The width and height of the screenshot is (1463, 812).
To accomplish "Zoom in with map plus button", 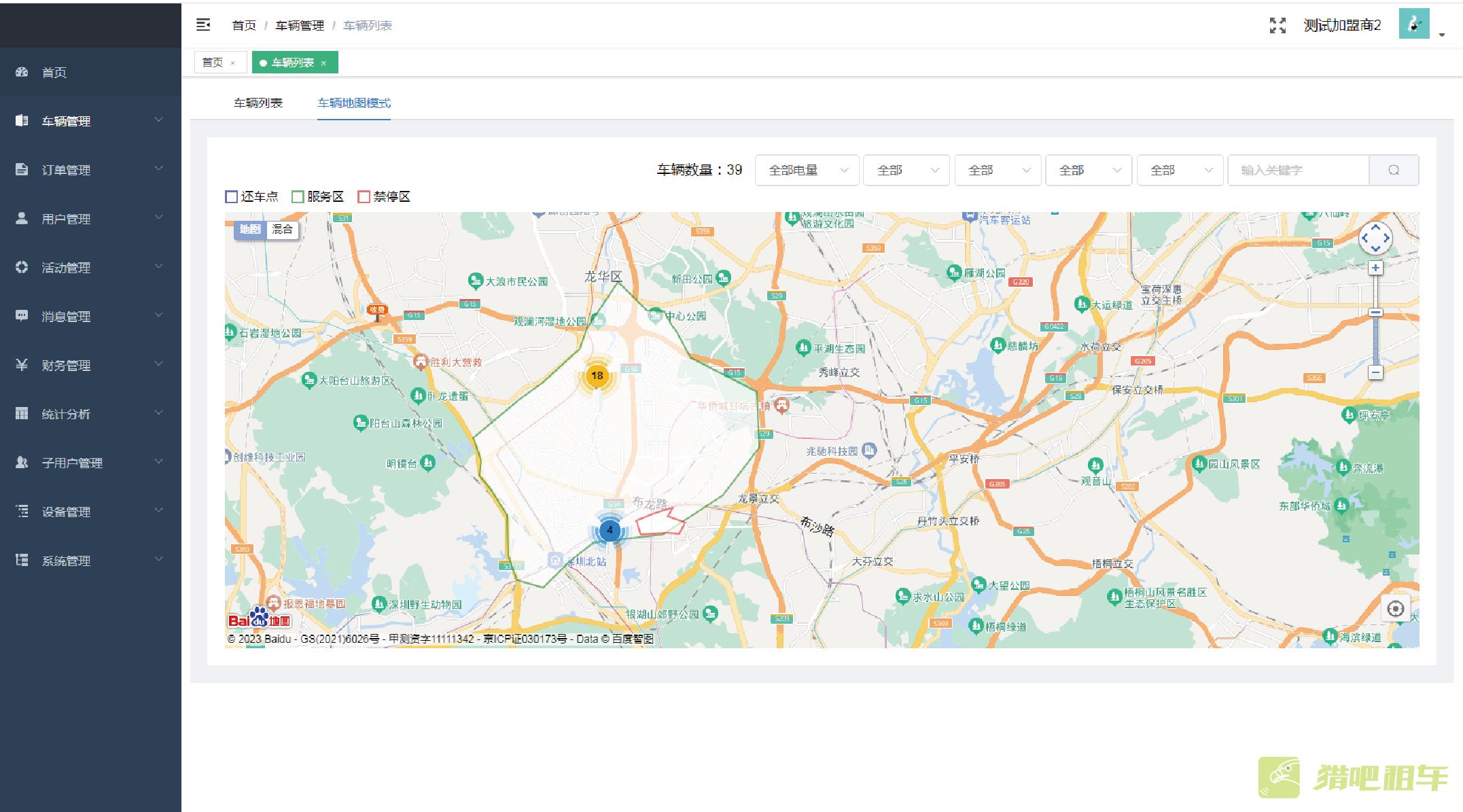I will 1375,268.
